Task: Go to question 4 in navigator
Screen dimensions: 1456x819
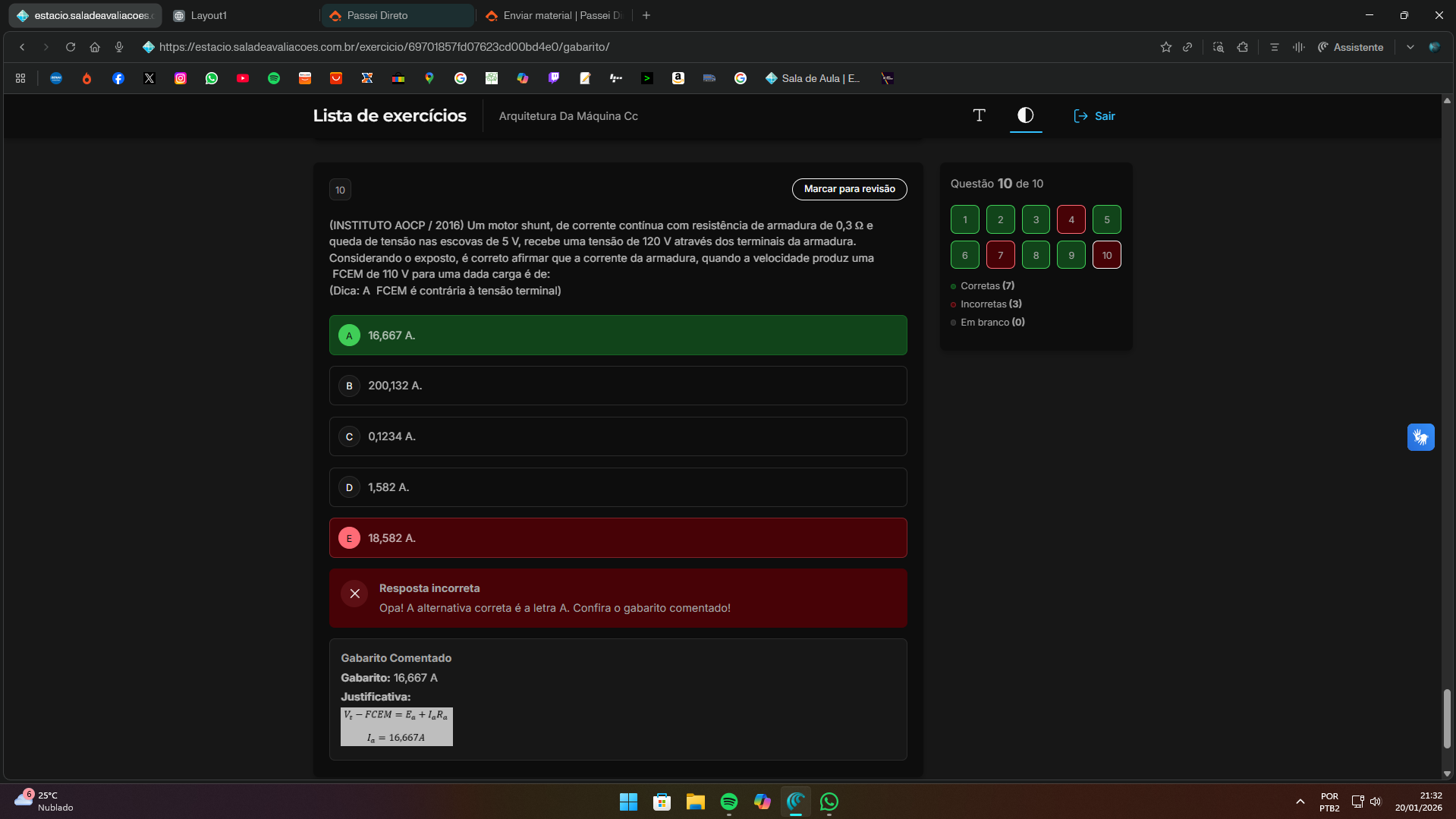Action: (1071, 220)
